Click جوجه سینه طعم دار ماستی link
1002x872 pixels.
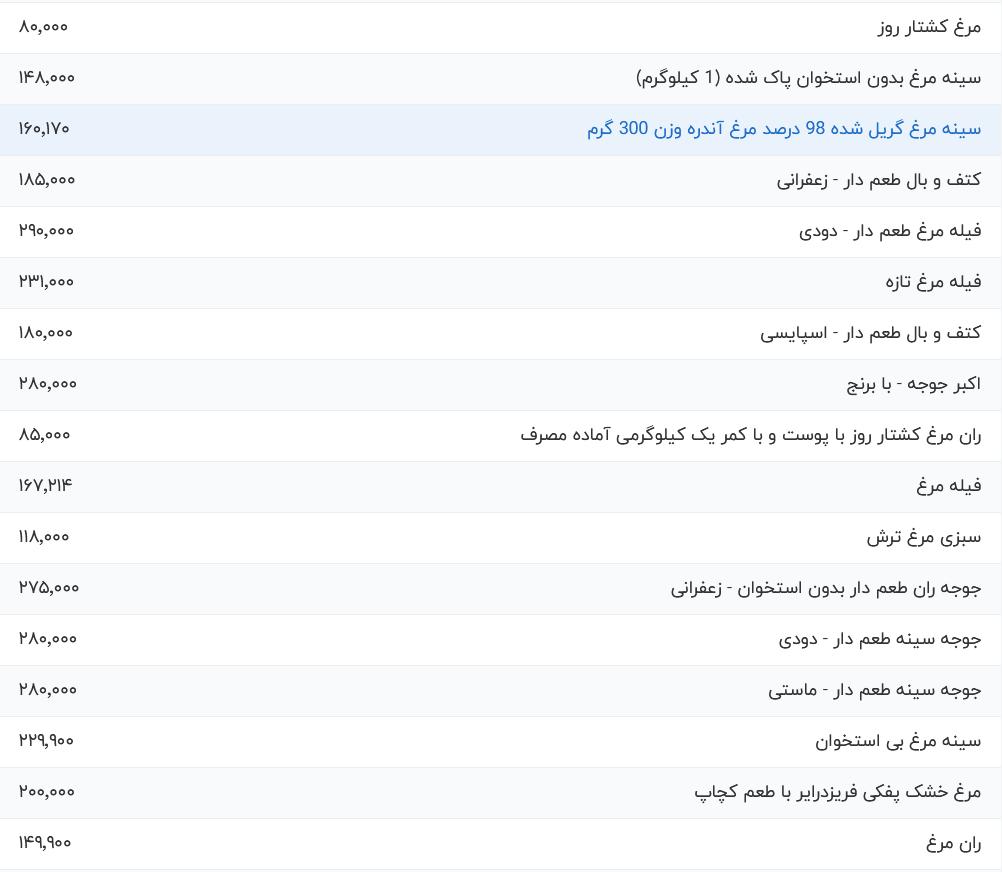[875, 691]
